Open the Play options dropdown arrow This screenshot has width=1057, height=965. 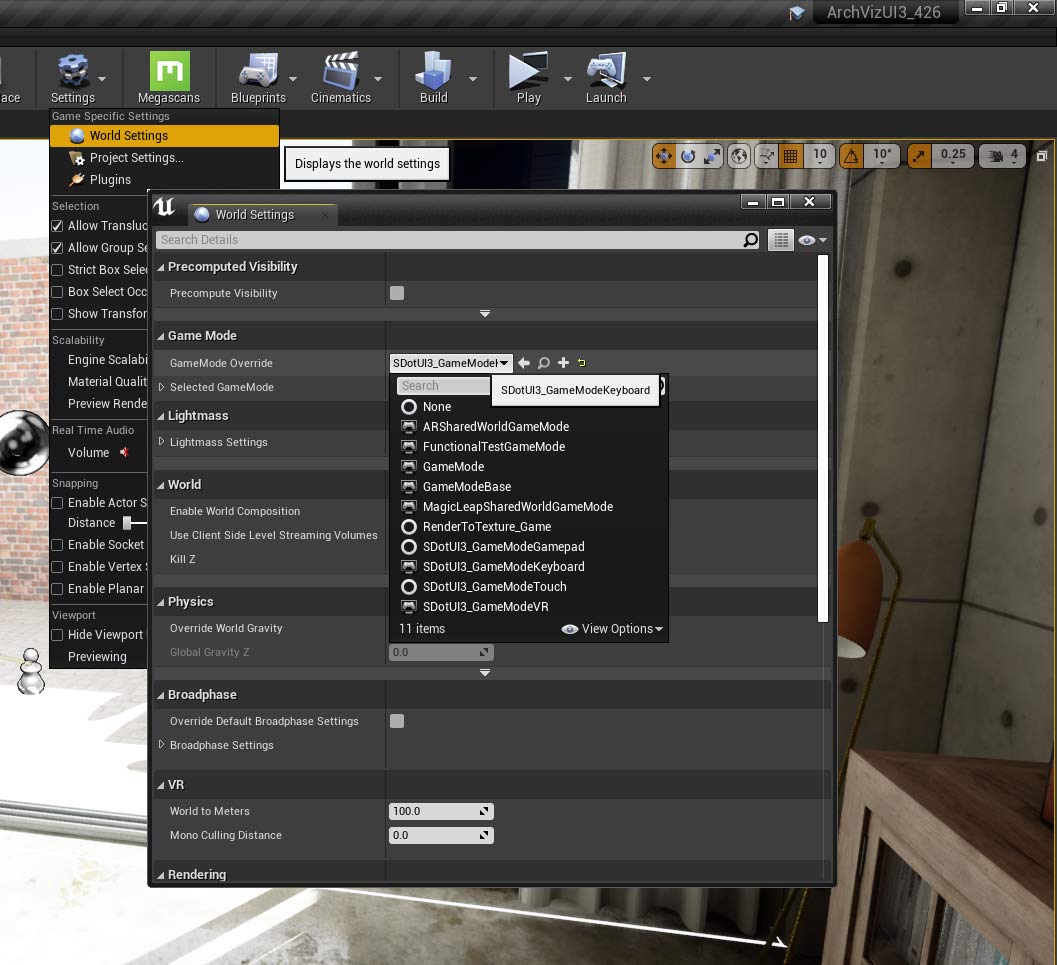point(568,79)
